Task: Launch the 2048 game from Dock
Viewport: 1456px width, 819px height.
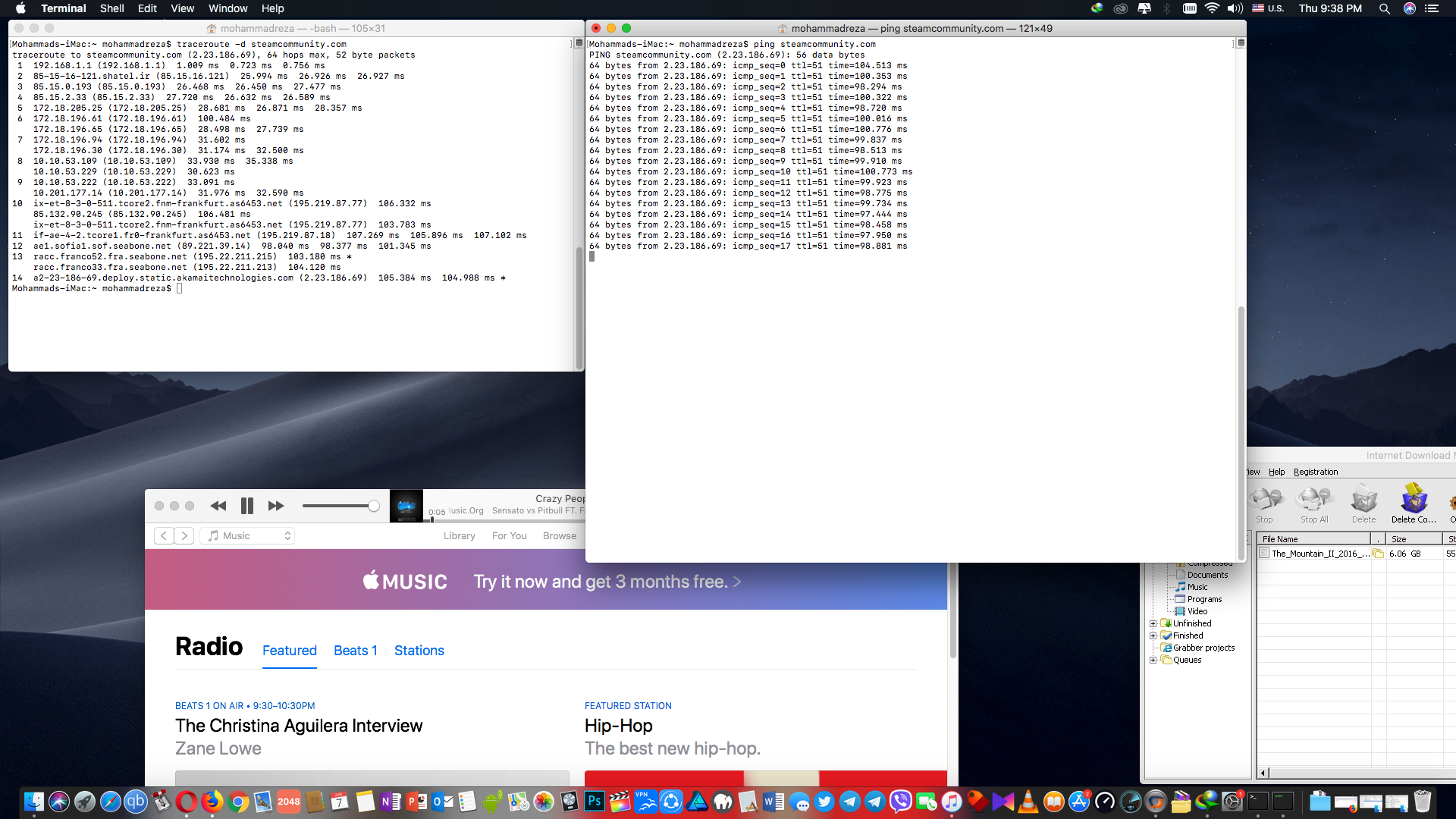Action: tap(289, 802)
